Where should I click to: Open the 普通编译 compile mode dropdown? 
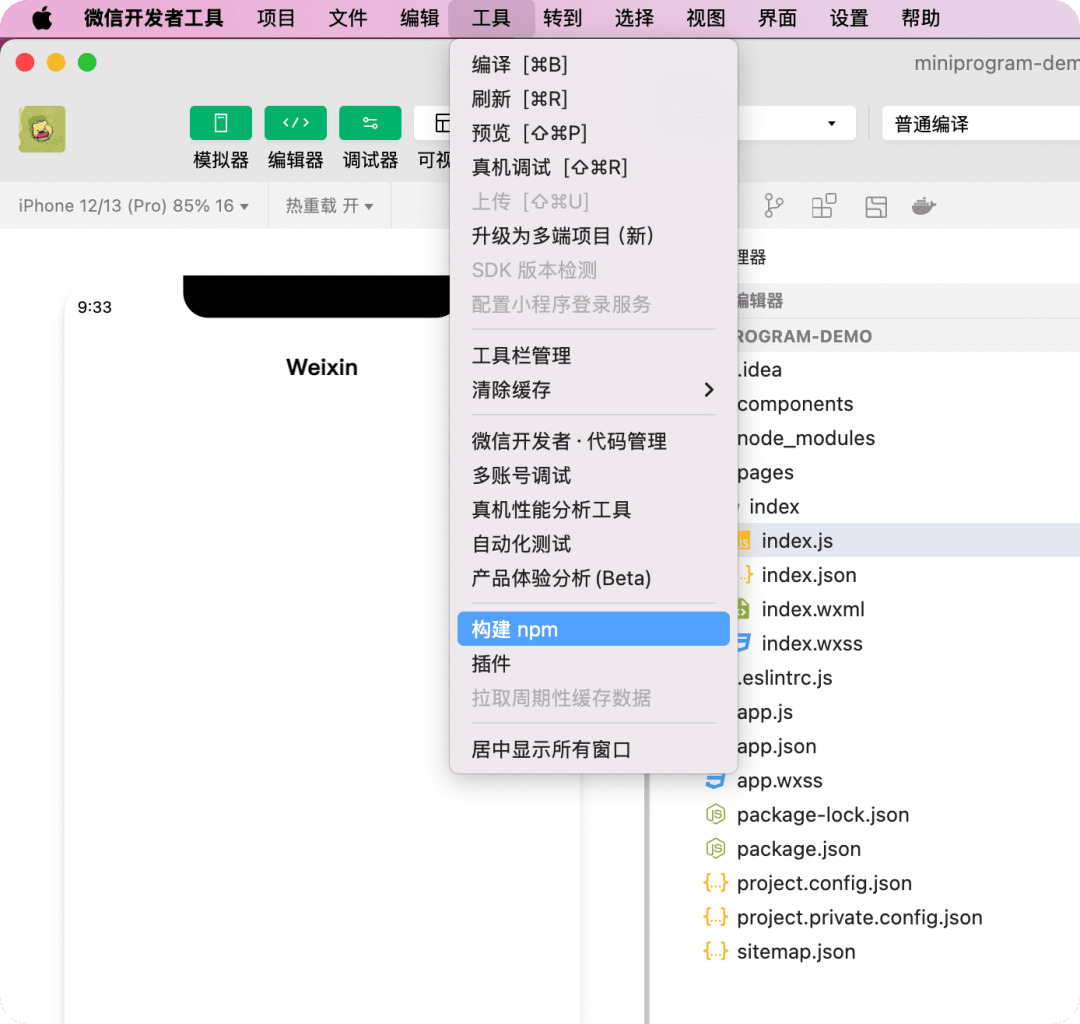tap(981, 123)
